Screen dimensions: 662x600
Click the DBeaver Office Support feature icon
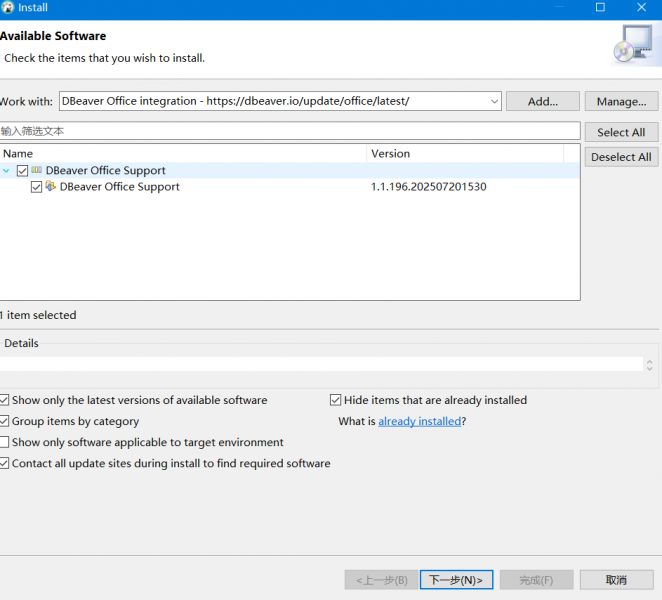pyautogui.click(x=51, y=187)
